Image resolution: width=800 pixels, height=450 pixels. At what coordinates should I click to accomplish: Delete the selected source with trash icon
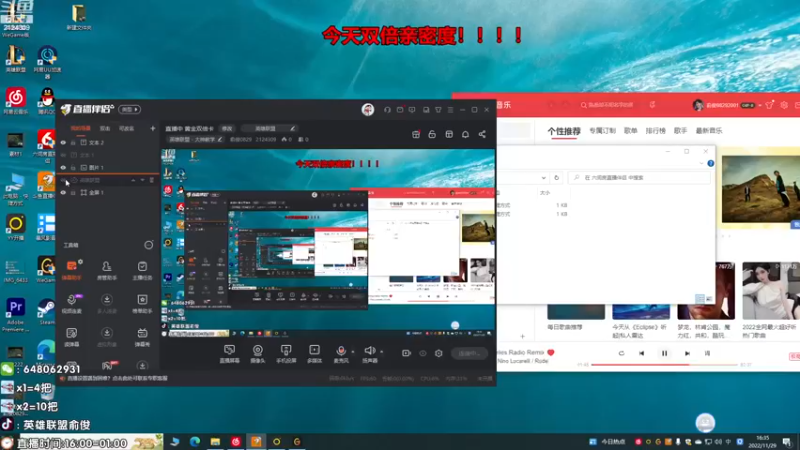152,180
